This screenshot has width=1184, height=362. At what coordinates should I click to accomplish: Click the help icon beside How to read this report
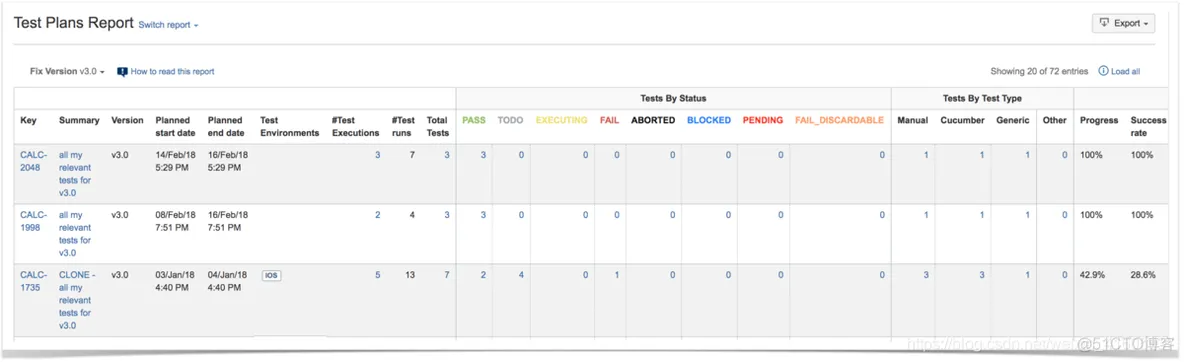(x=122, y=72)
